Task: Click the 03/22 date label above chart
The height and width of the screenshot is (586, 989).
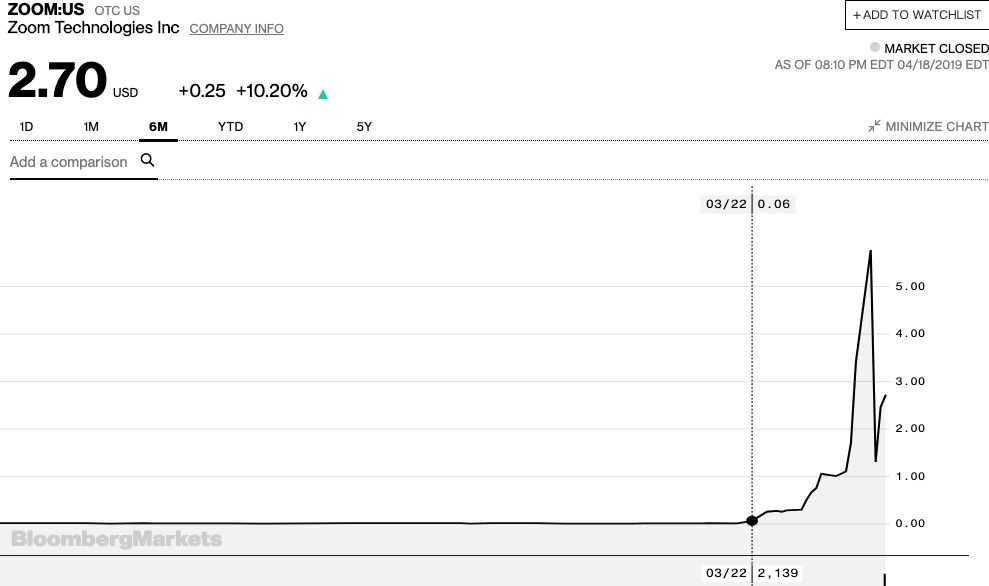Action: 726,204
